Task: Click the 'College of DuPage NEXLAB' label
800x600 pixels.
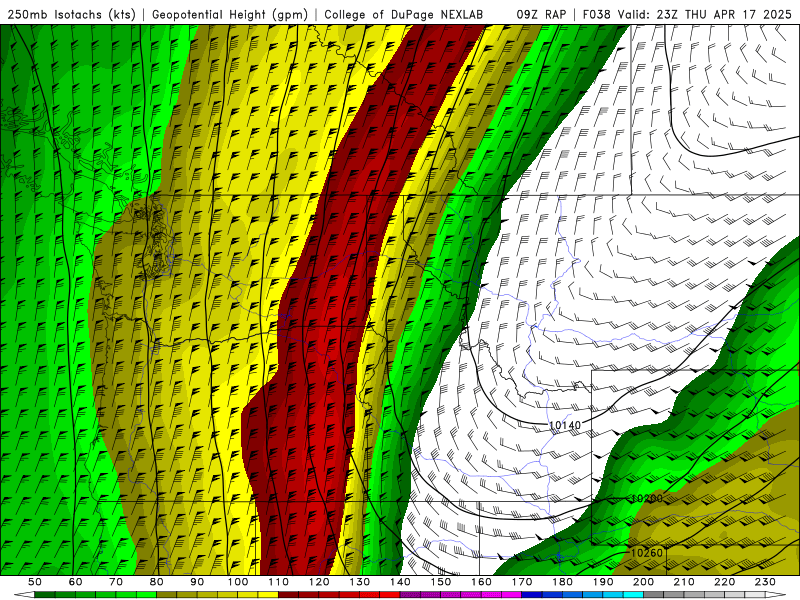Action: click(x=404, y=14)
